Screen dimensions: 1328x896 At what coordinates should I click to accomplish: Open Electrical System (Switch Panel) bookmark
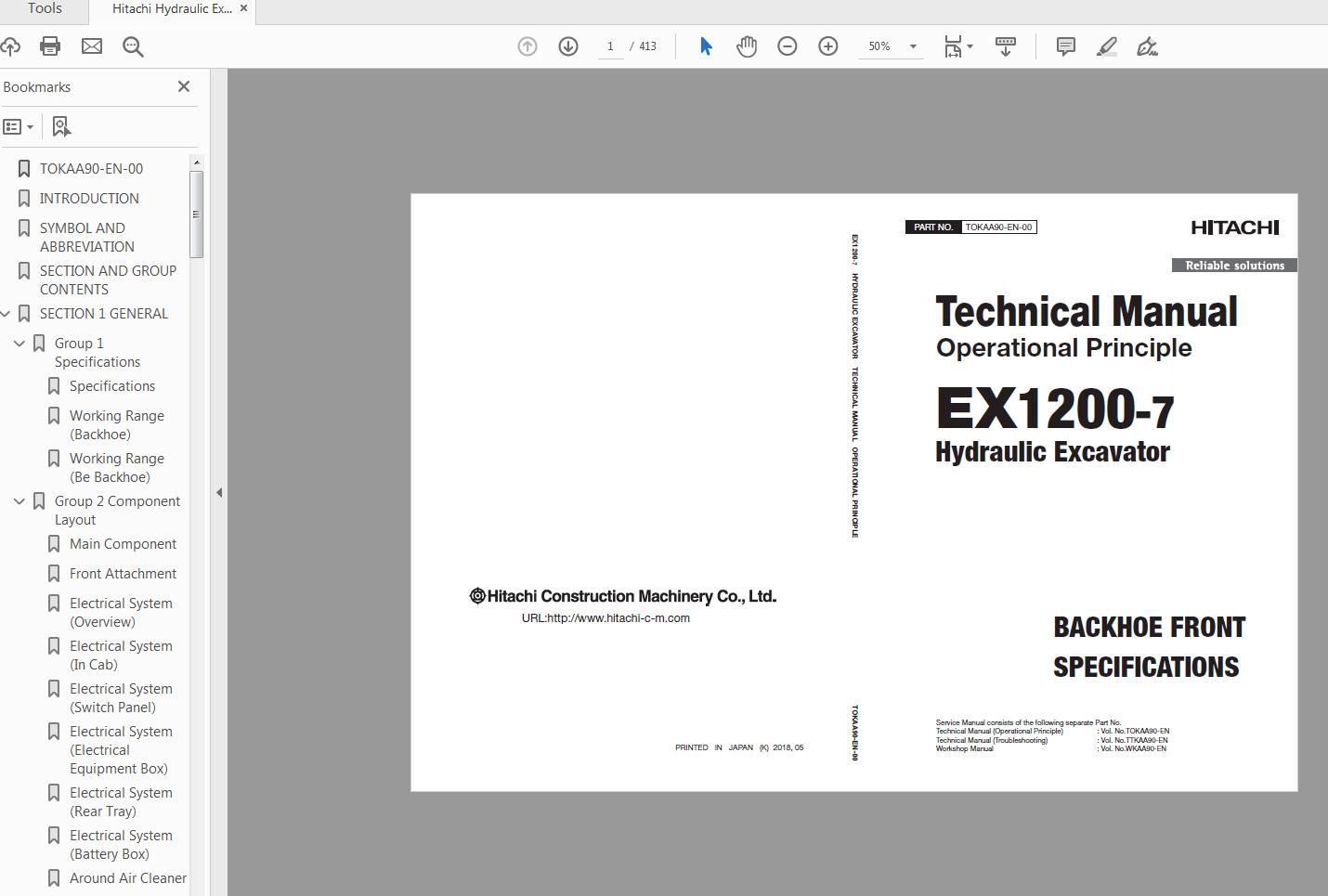pos(121,698)
